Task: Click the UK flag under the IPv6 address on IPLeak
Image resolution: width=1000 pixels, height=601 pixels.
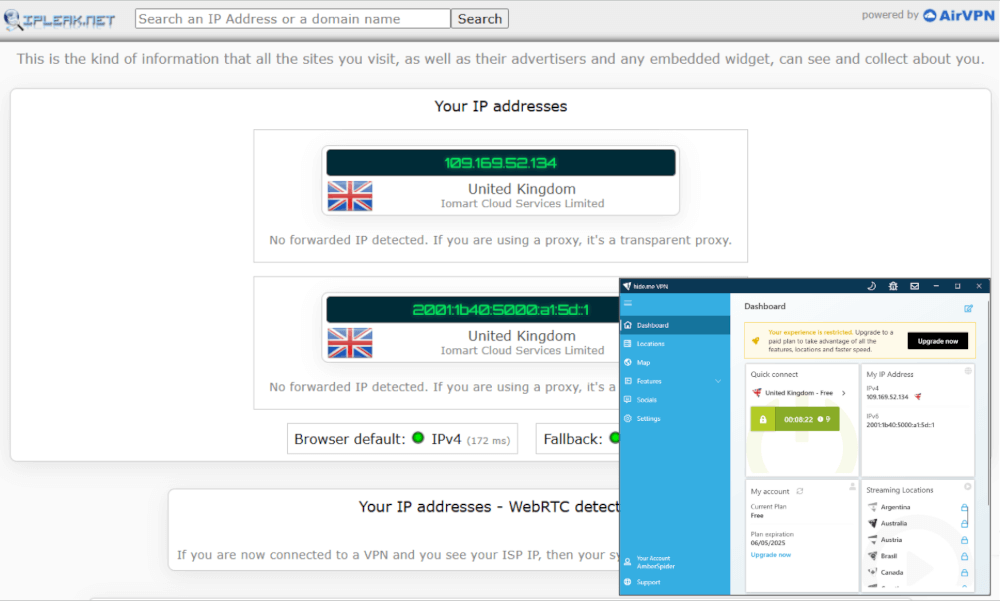Action: click(x=349, y=343)
